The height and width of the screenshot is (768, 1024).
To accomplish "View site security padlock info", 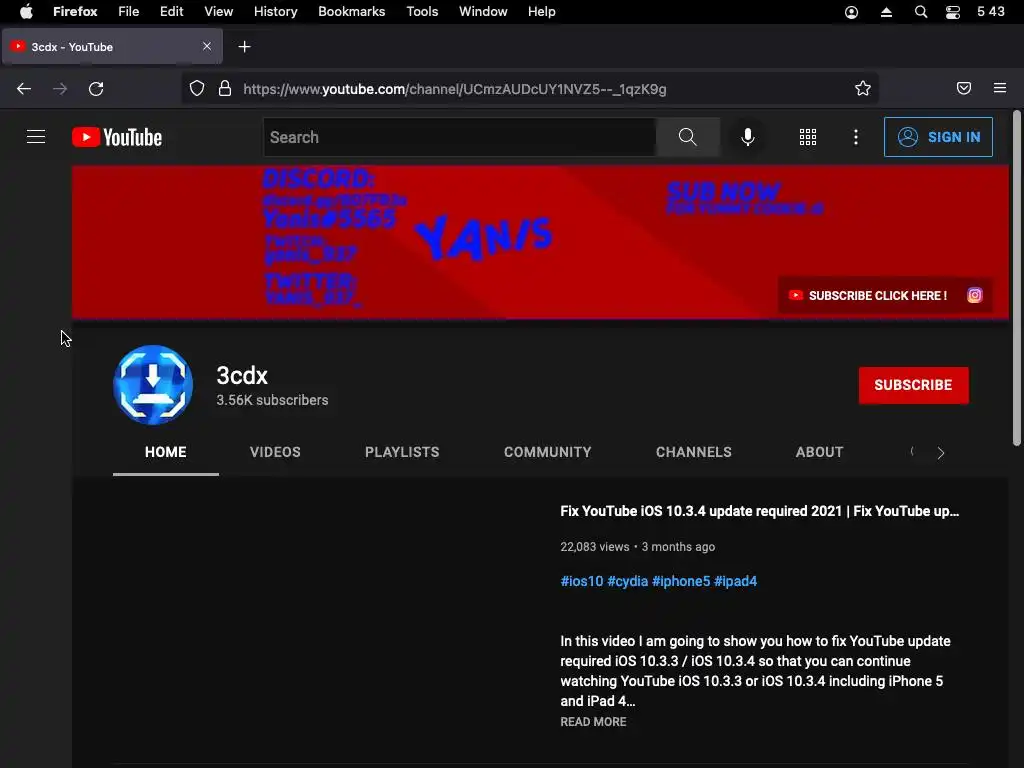I will [225, 89].
